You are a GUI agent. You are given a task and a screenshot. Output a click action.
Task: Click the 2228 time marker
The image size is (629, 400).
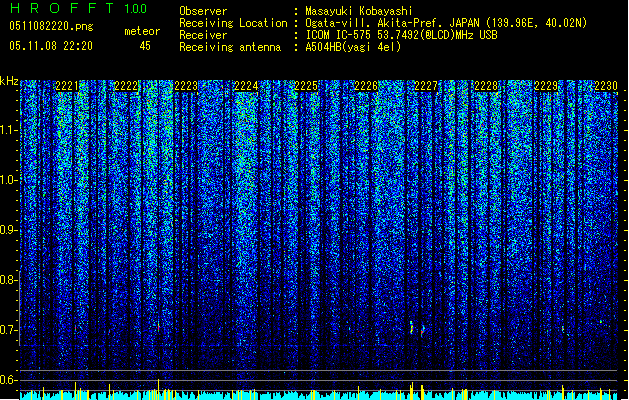pyautogui.click(x=486, y=86)
